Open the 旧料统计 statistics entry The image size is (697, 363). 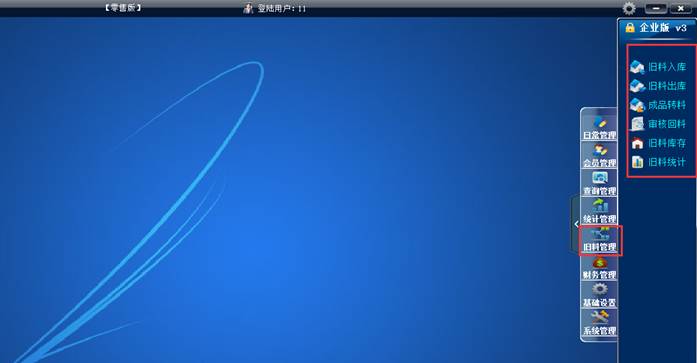tap(658, 162)
